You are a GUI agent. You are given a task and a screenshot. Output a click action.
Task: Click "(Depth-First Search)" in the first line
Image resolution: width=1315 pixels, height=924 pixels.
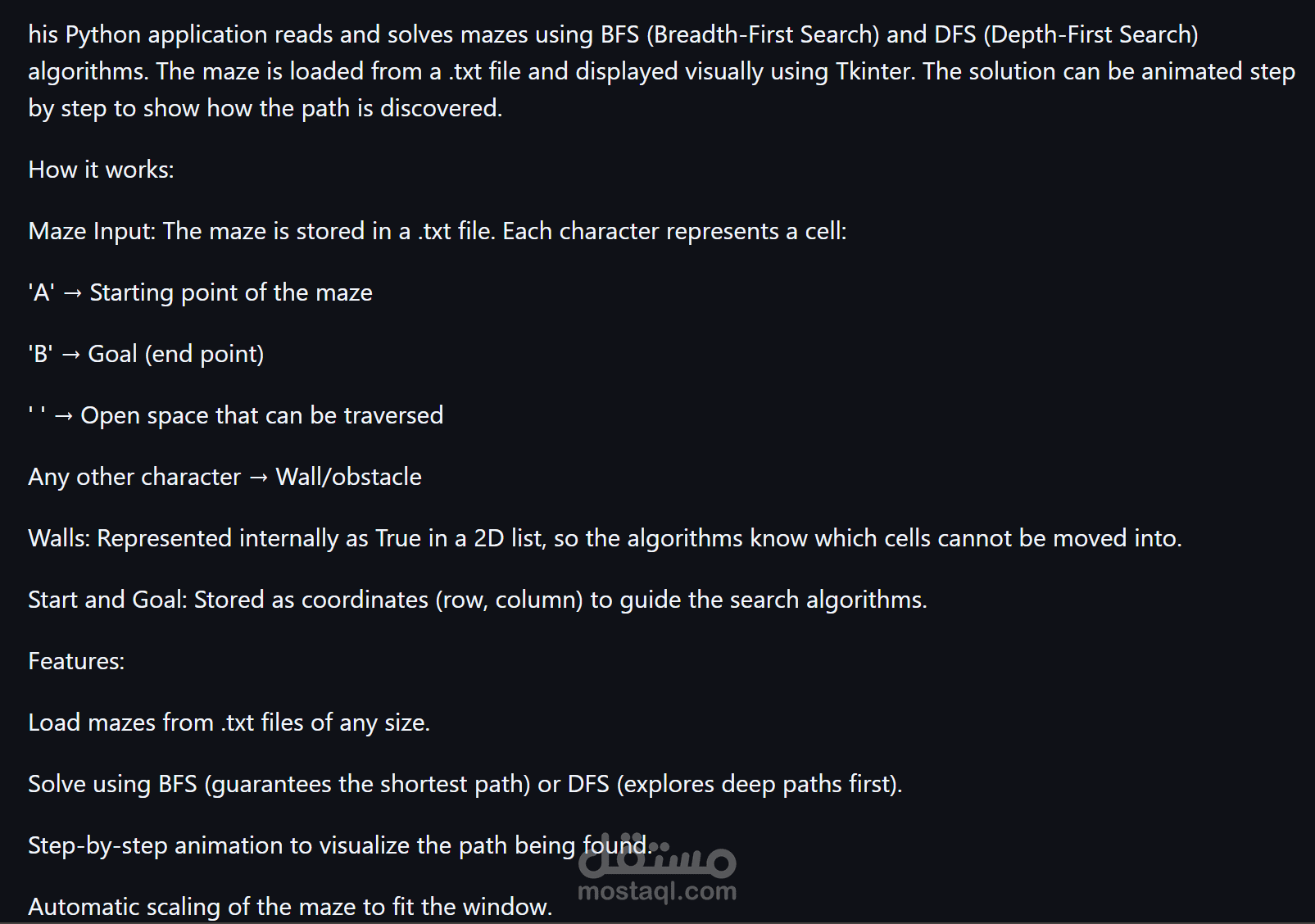point(1090,34)
